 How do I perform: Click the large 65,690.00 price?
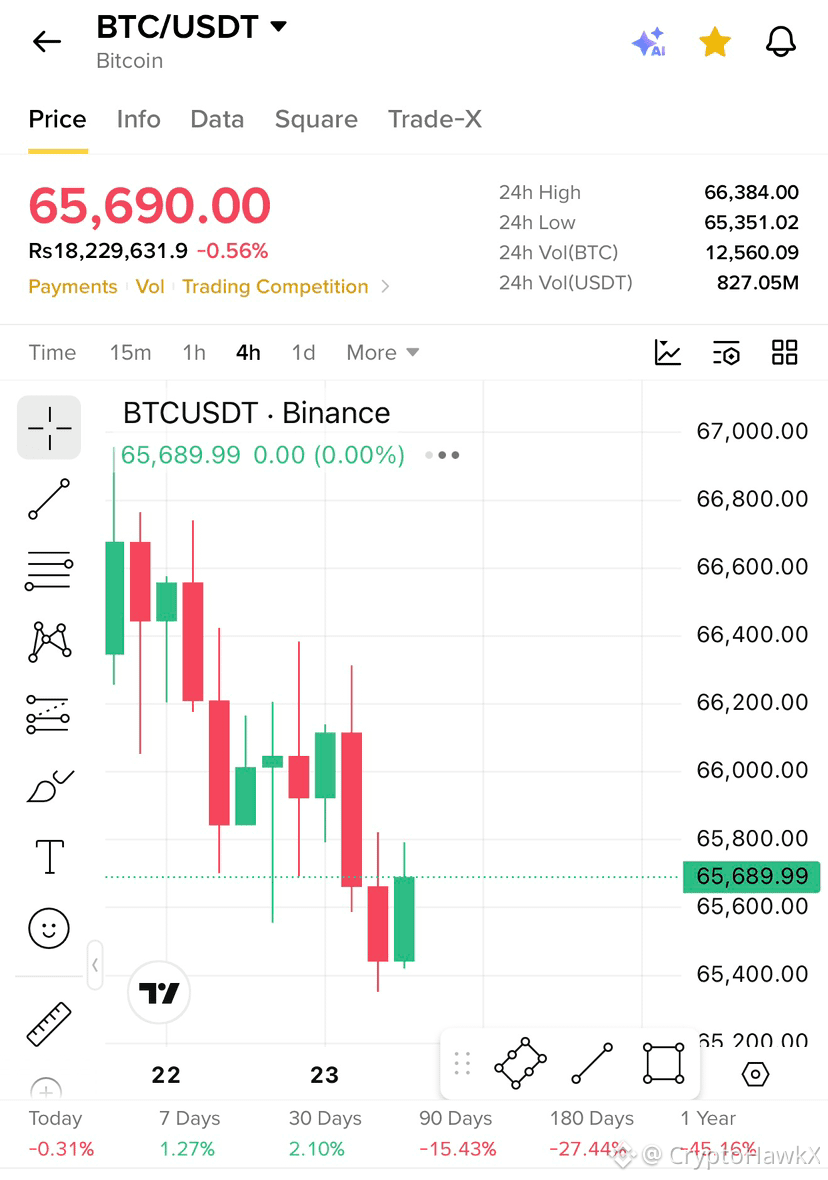point(149,205)
